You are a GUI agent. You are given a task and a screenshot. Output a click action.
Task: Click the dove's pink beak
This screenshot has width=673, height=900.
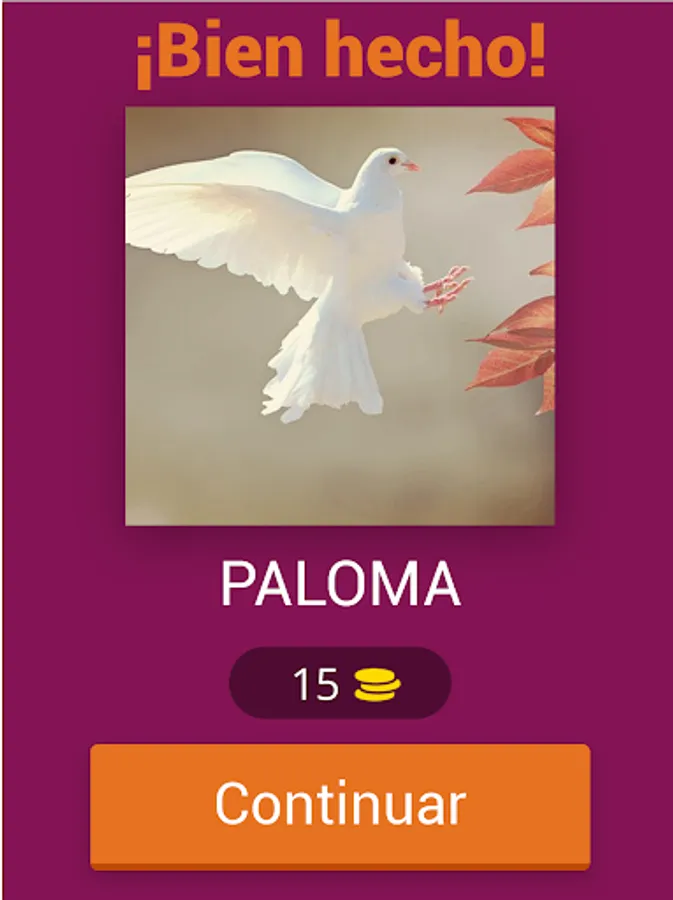pyautogui.click(x=411, y=167)
